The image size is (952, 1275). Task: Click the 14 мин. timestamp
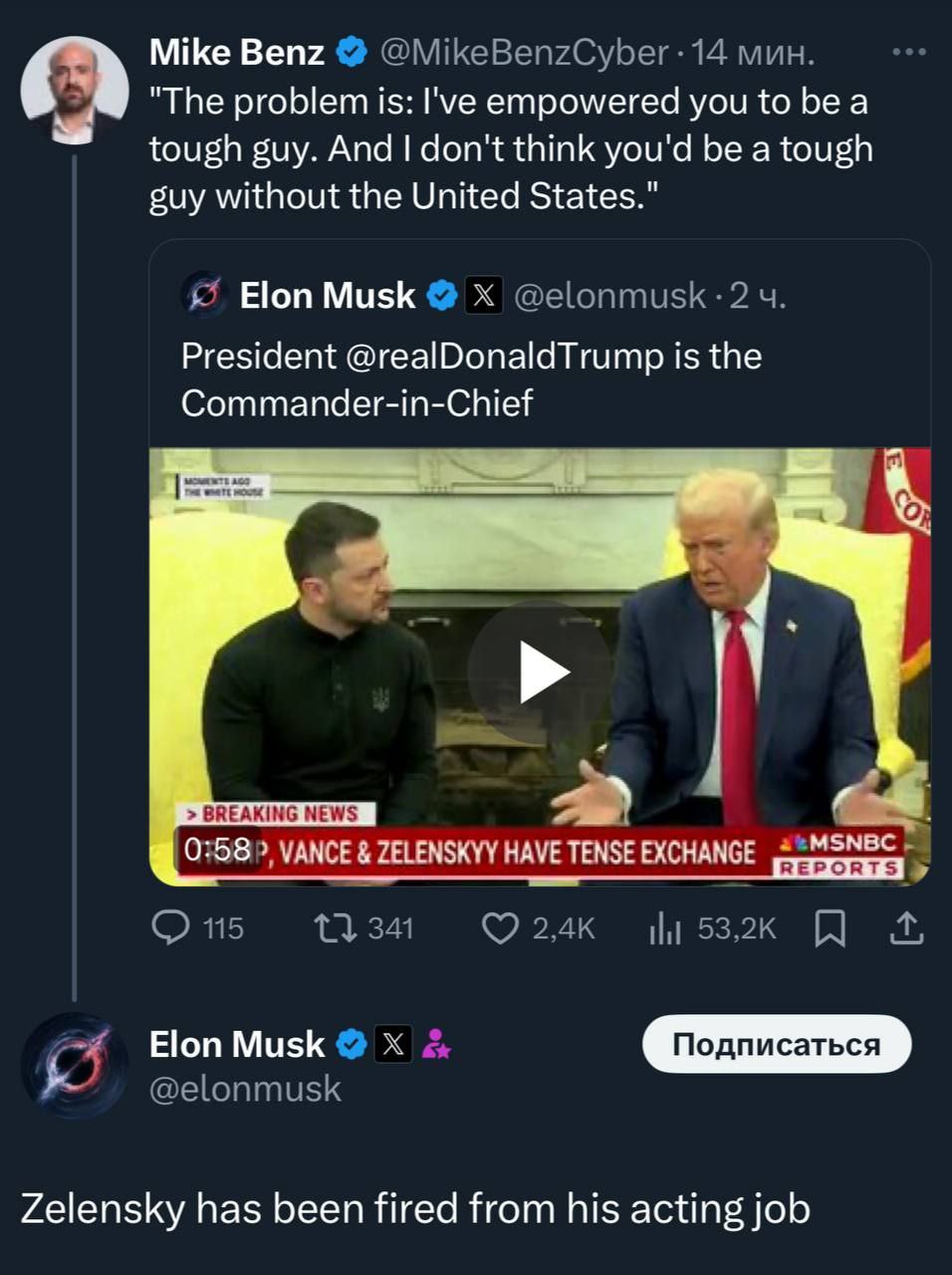click(753, 53)
